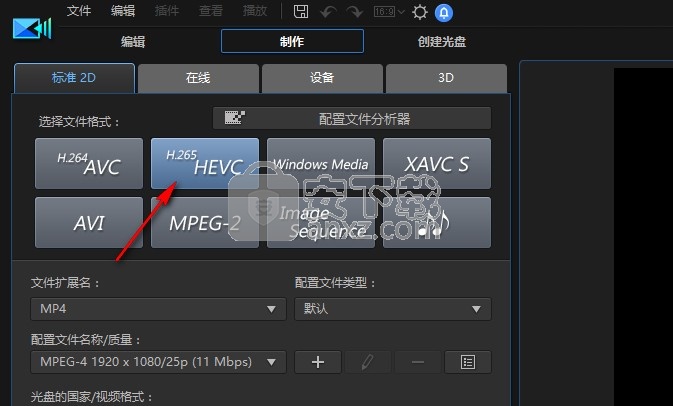This screenshot has width=673, height=406.
Task: Go to the 创建光盘 module
Action: [441, 42]
